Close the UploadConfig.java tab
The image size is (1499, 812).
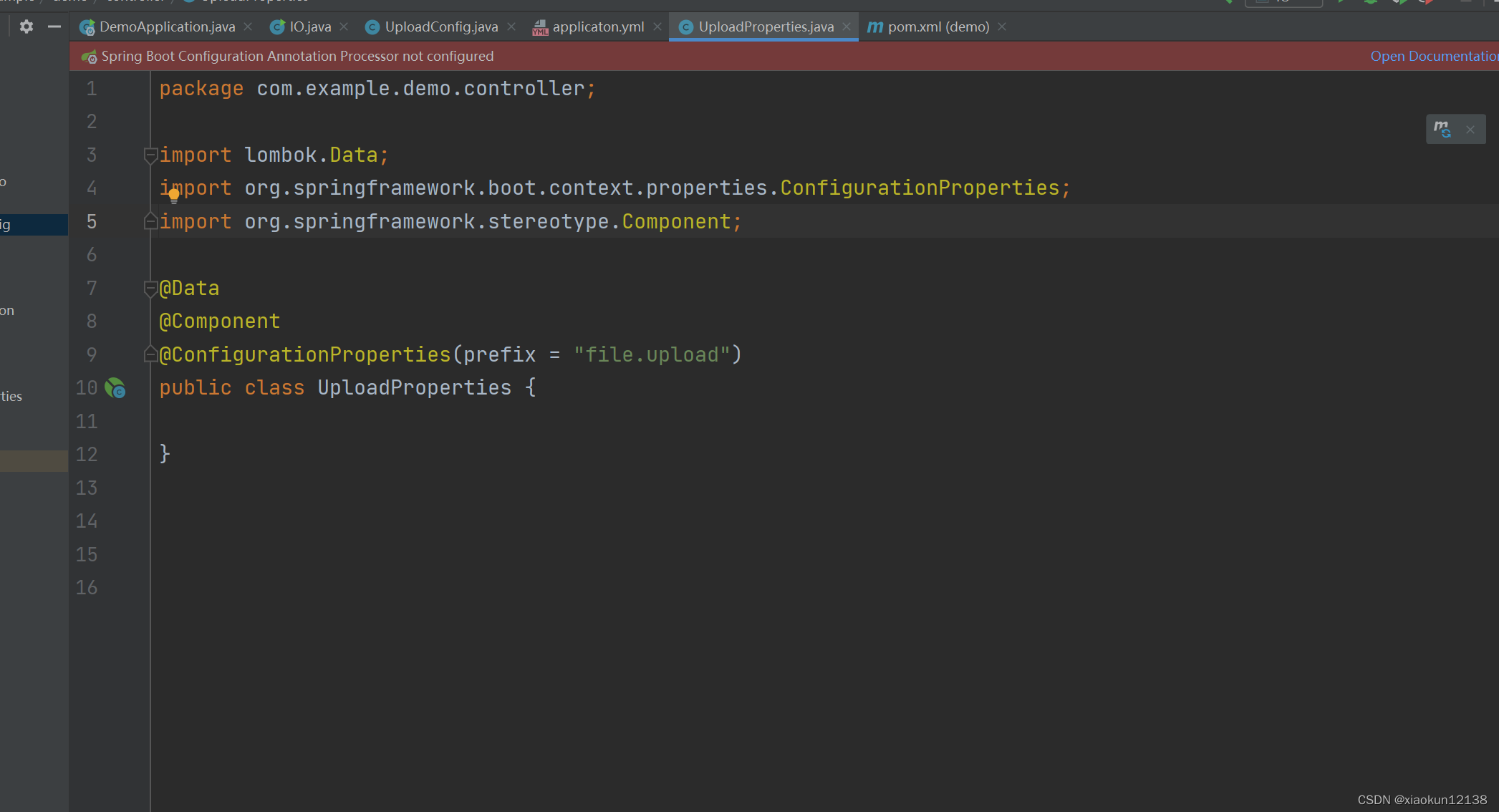tap(511, 26)
